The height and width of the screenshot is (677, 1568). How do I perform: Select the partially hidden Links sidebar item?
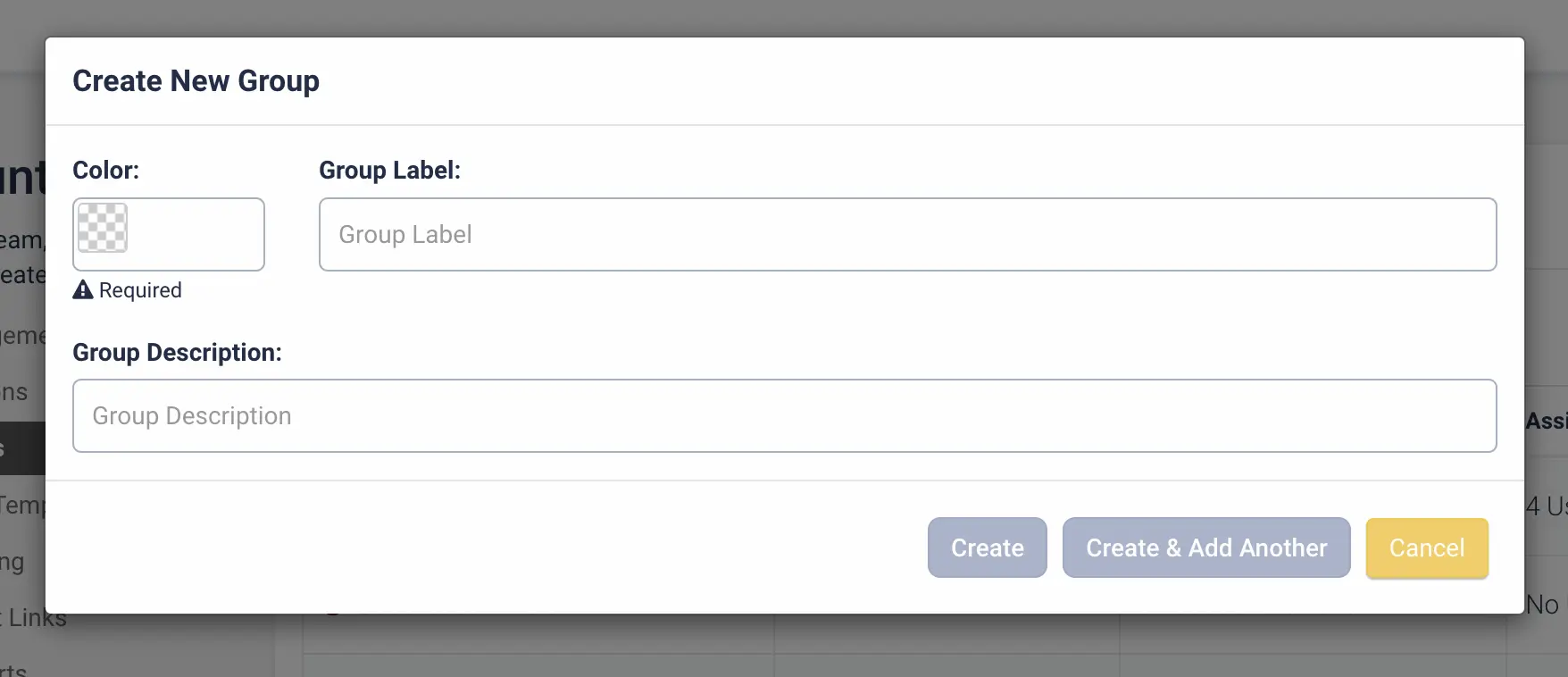[34, 618]
